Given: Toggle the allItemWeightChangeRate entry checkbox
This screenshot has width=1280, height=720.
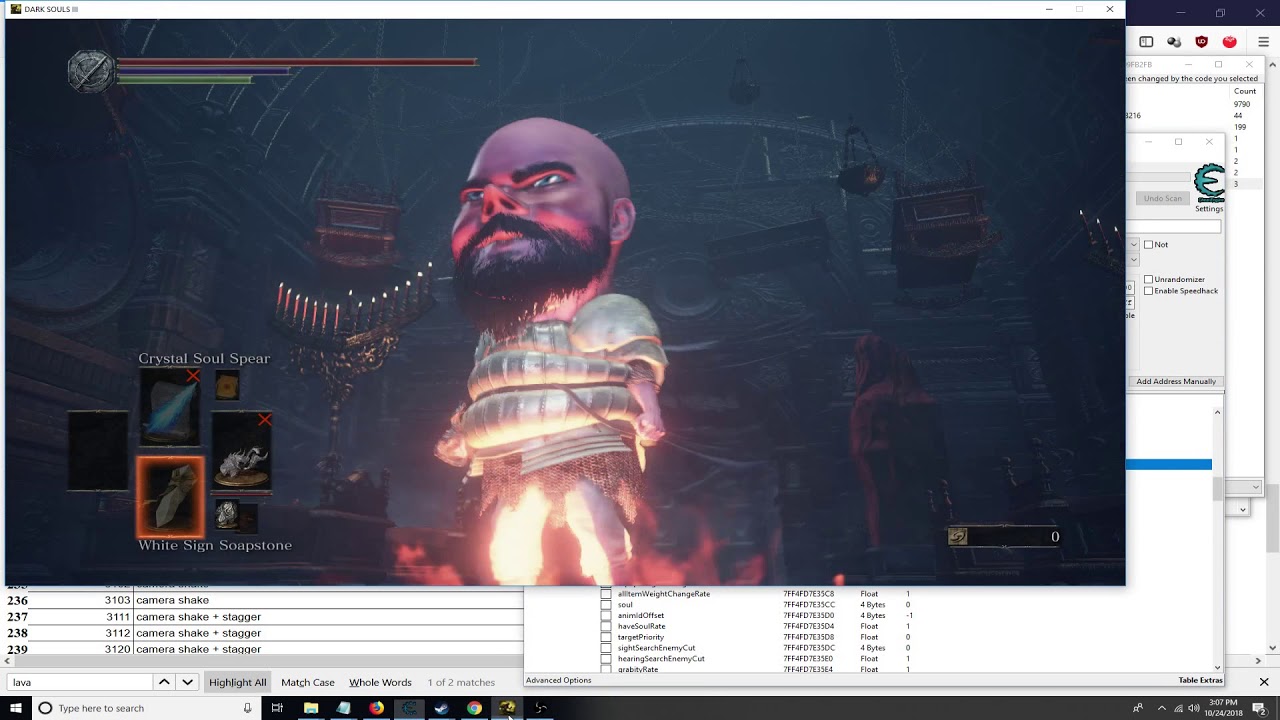Looking at the screenshot, I should [x=606, y=594].
